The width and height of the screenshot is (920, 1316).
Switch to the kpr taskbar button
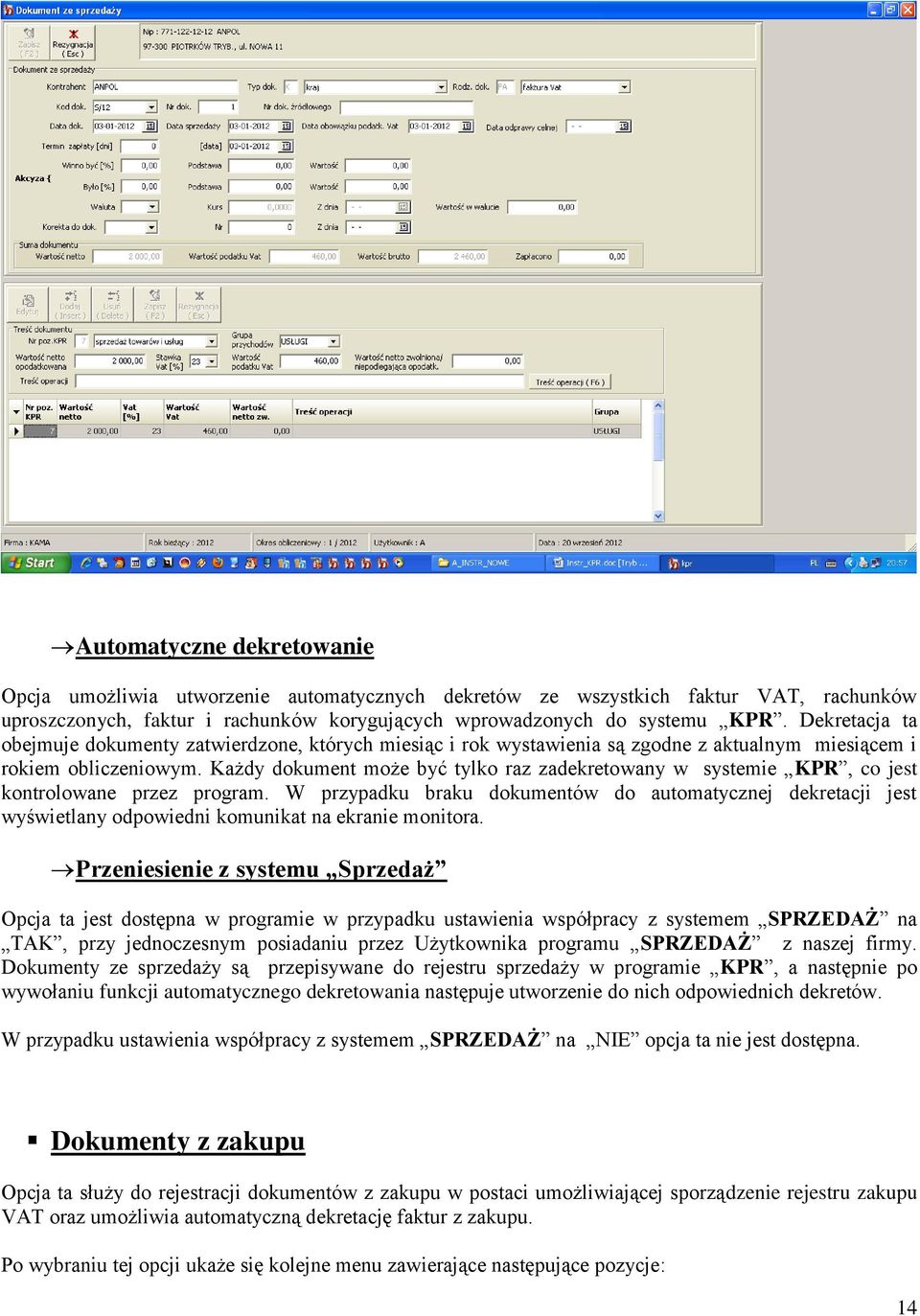tap(715, 563)
